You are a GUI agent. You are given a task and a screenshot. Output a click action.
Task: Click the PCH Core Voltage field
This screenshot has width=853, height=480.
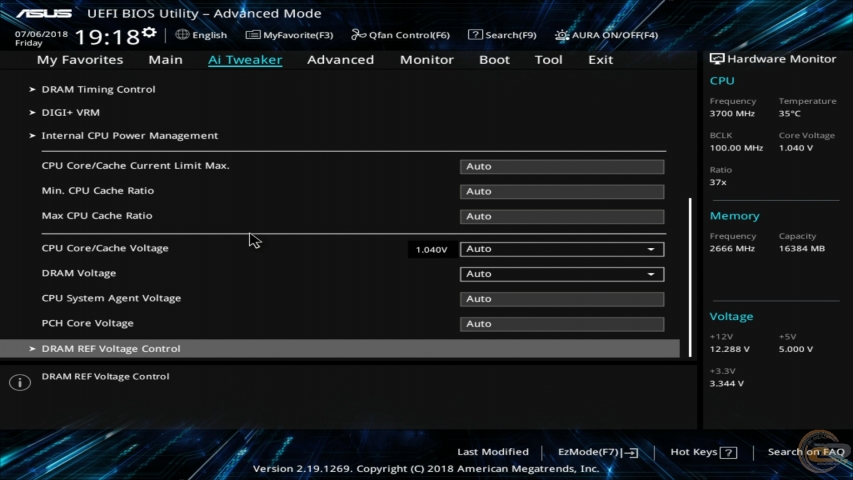click(561, 324)
